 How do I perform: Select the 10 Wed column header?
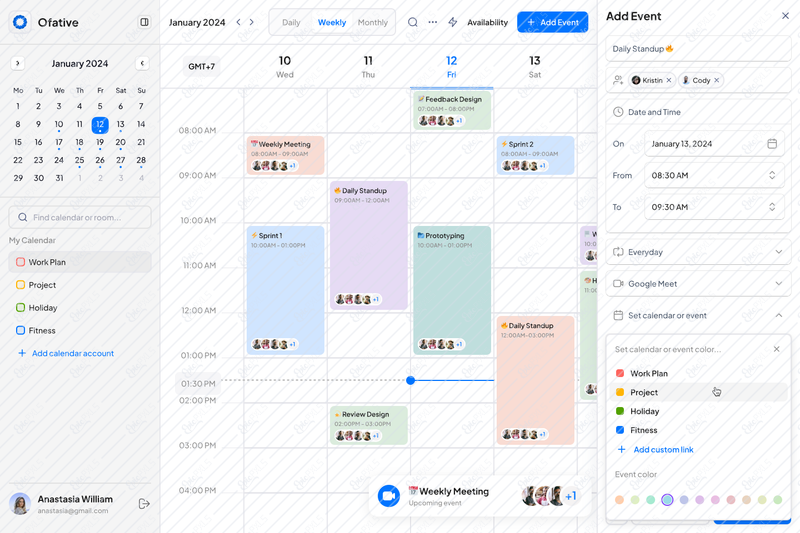click(x=285, y=67)
